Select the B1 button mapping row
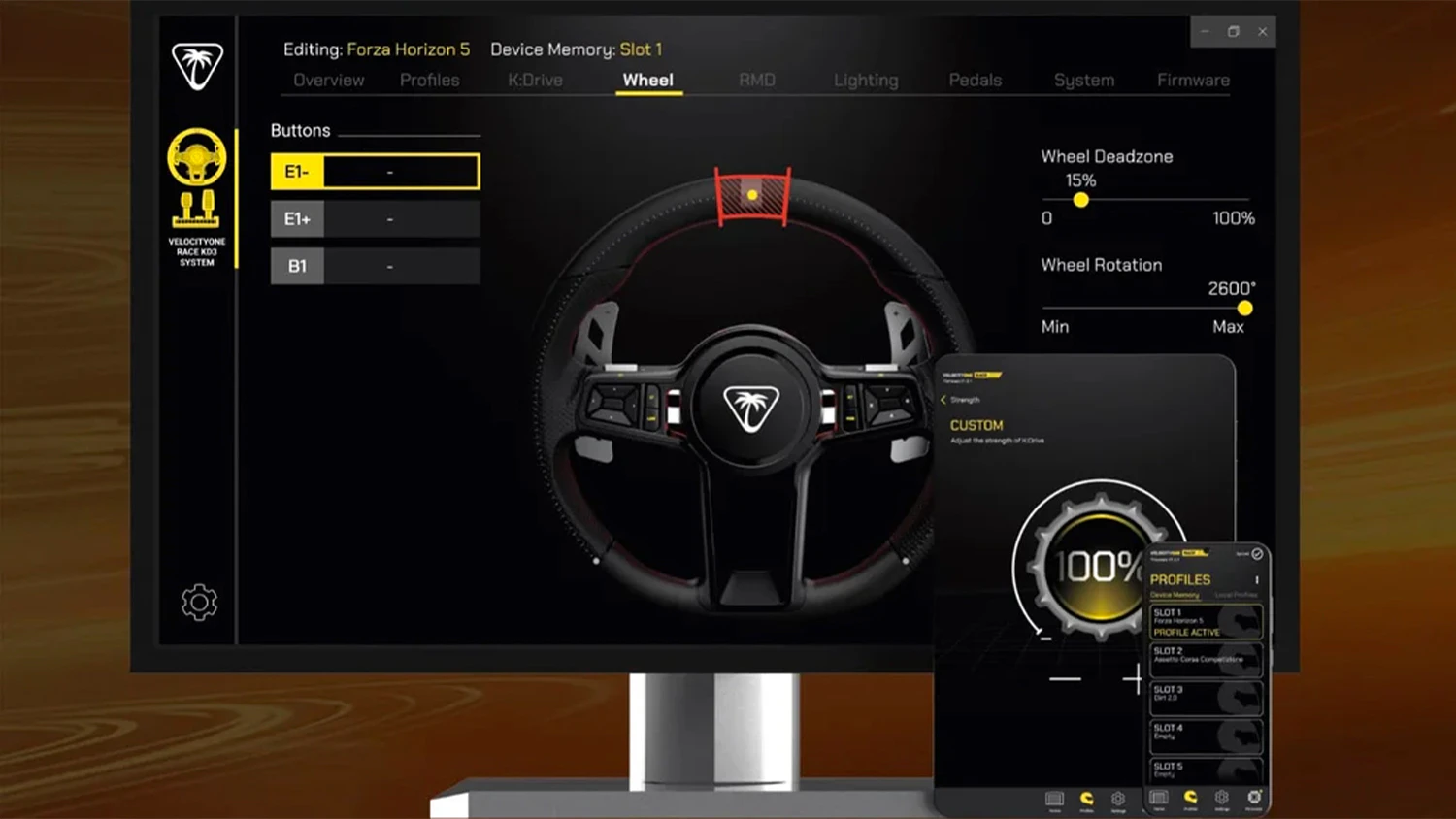The width and height of the screenshot is (1456, 819). [x=375, y=266]
